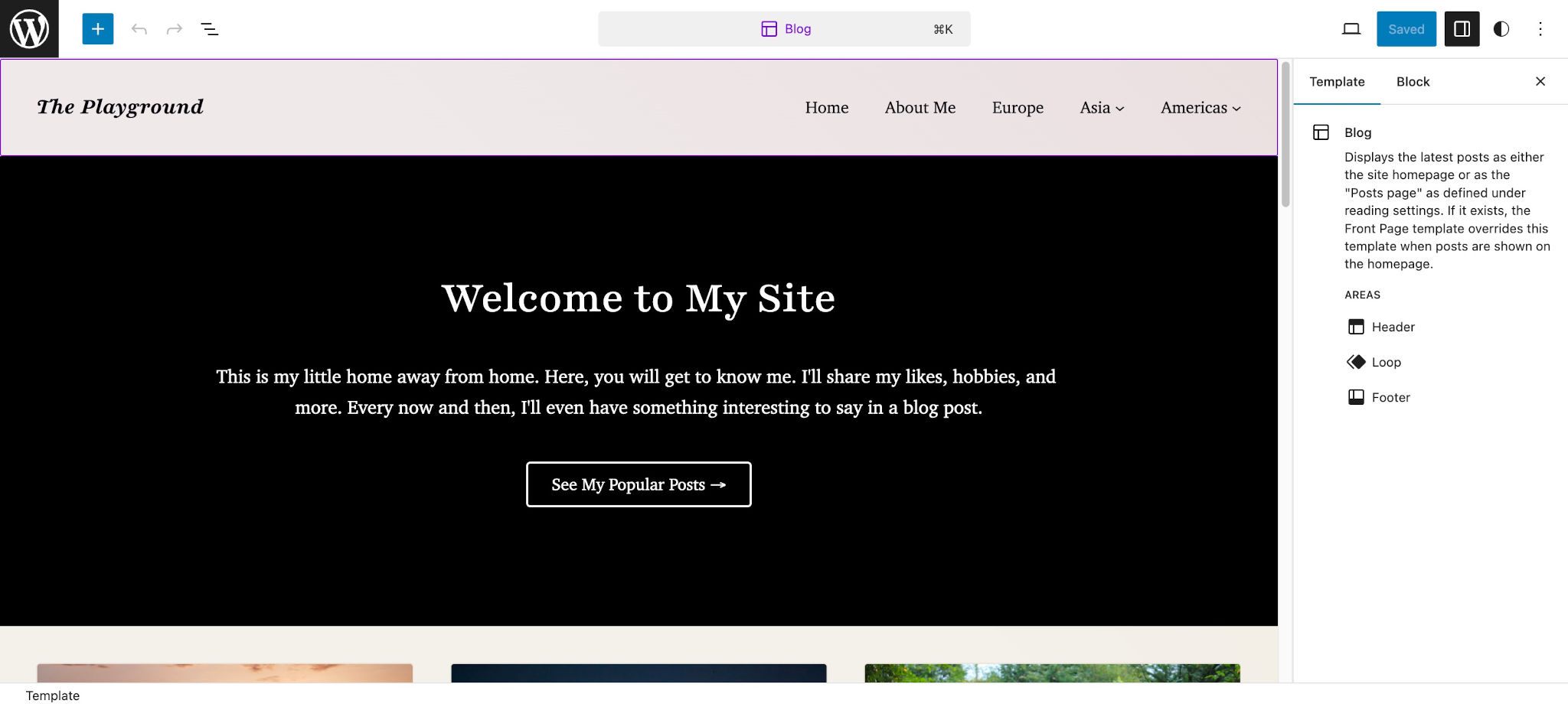Open the command palette via the Blog title
The image size is (1568, 707).
click(x=786, y=28)
